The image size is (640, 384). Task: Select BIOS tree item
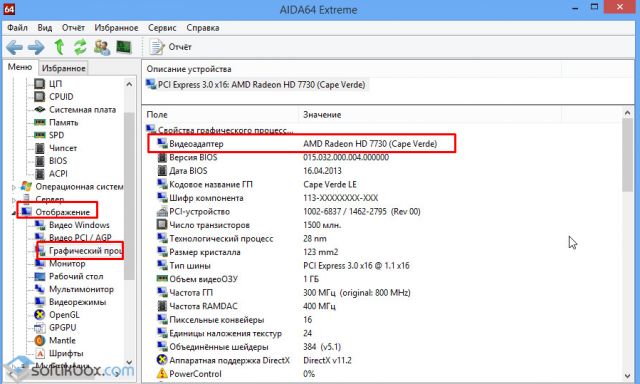coord(58,161)
